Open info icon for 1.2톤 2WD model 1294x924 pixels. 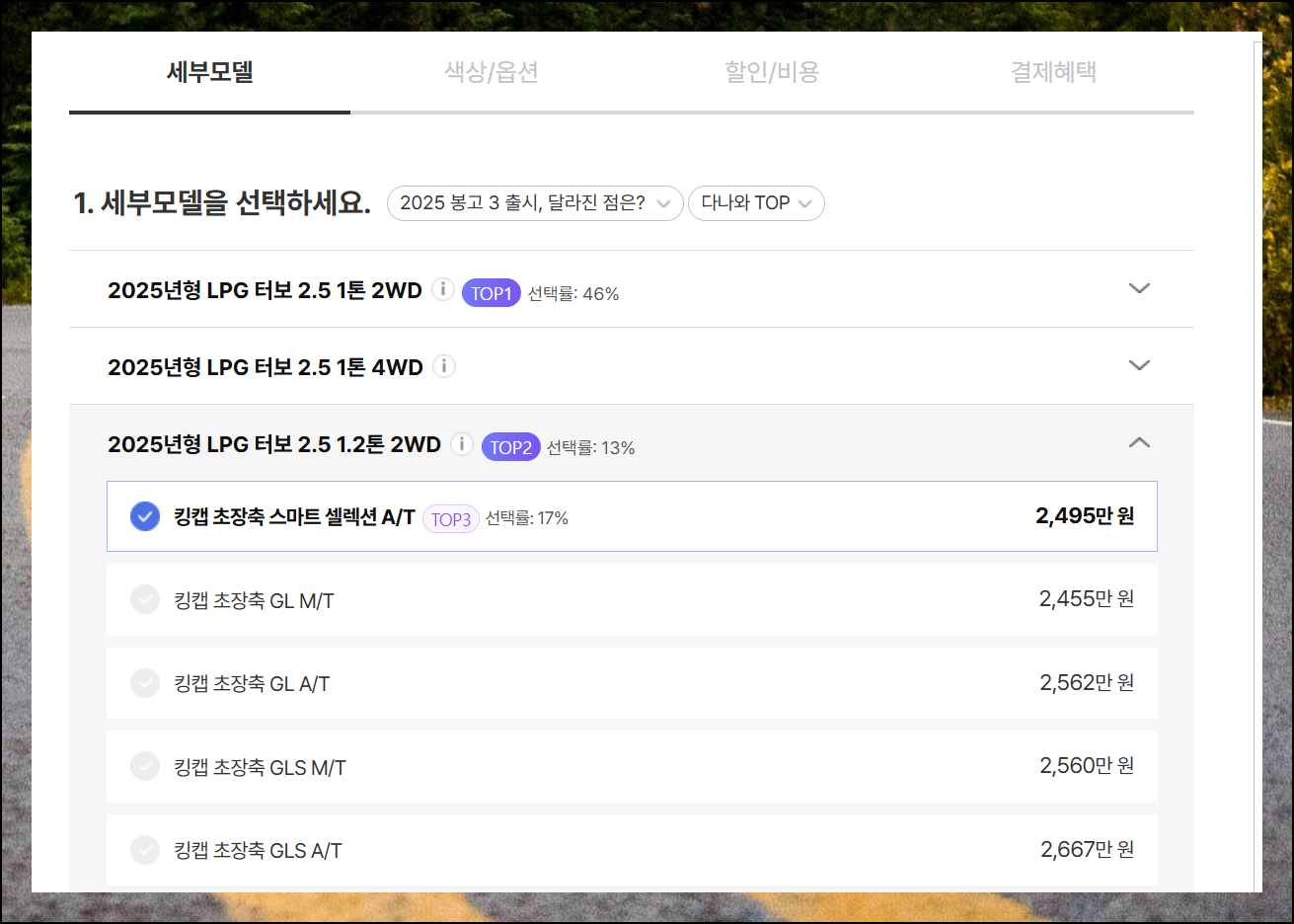coord(462,443)
